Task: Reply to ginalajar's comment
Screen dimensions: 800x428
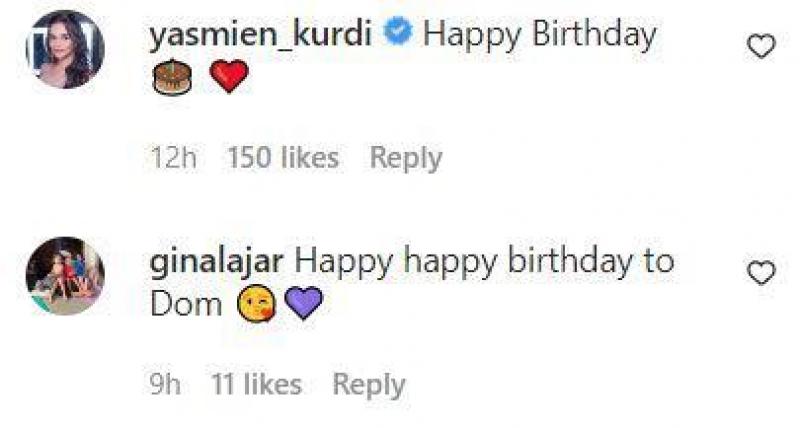Action: pyautogui.click(x=369, y=385)
